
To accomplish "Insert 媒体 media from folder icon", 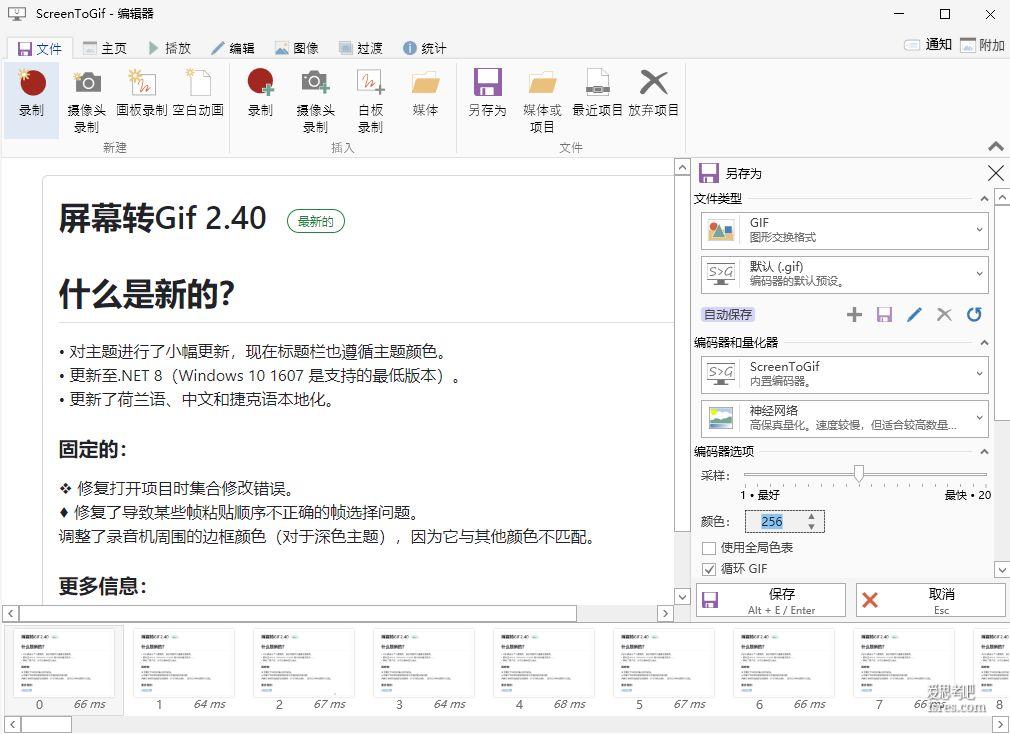I will click(x=425, y=93).
